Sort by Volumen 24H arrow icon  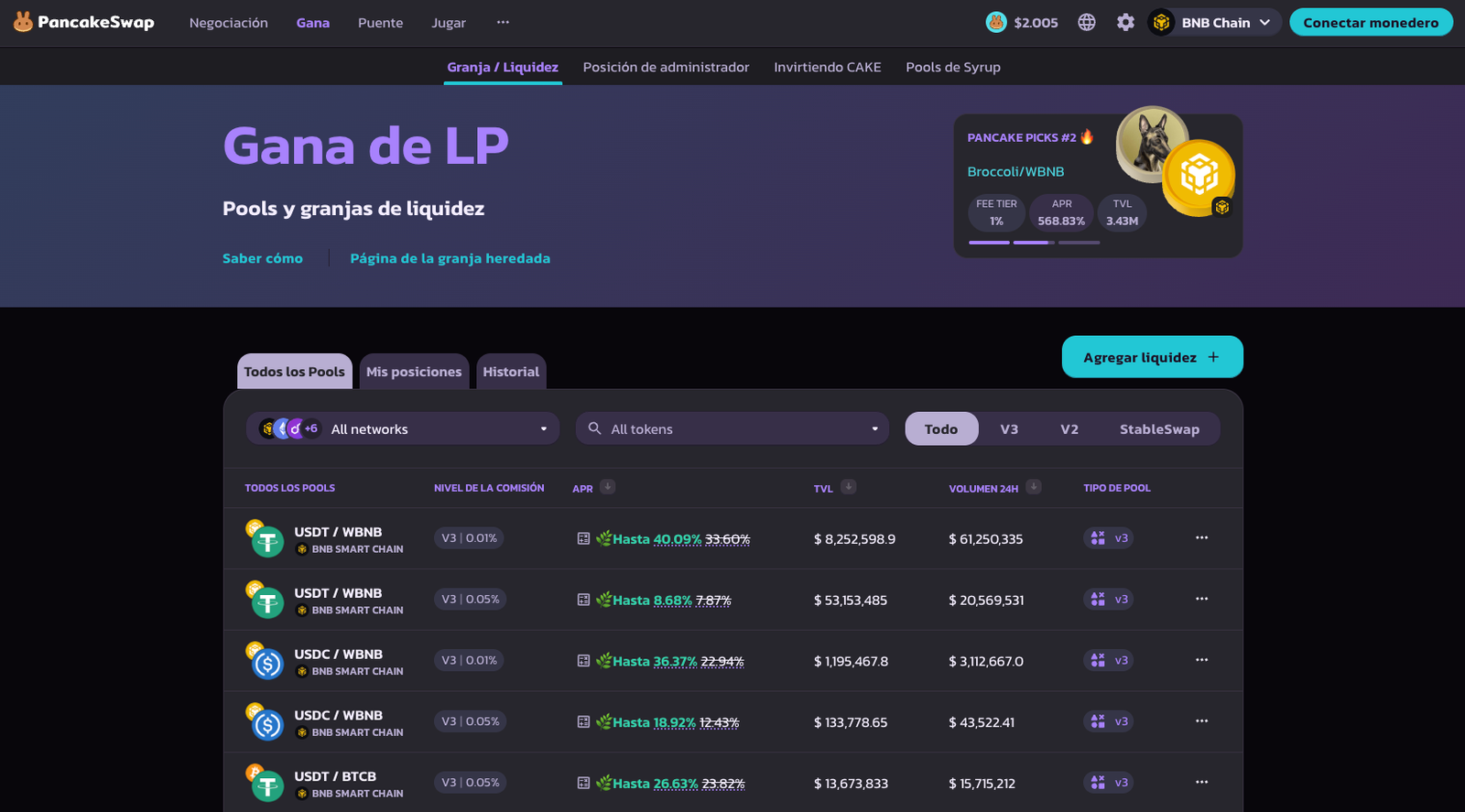coord(1034,487)
